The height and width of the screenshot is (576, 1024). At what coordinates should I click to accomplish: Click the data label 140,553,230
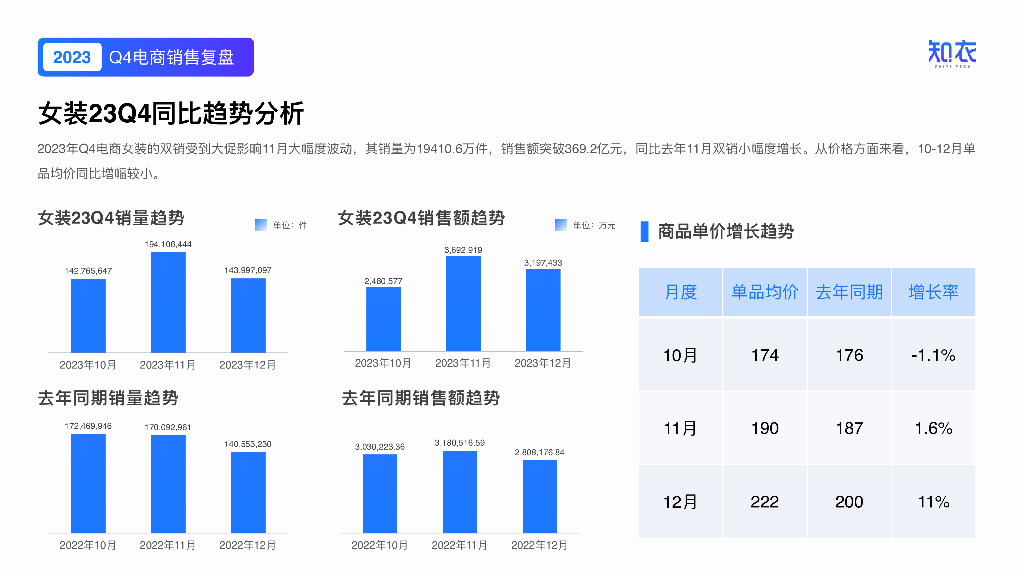tap(248, 444)
